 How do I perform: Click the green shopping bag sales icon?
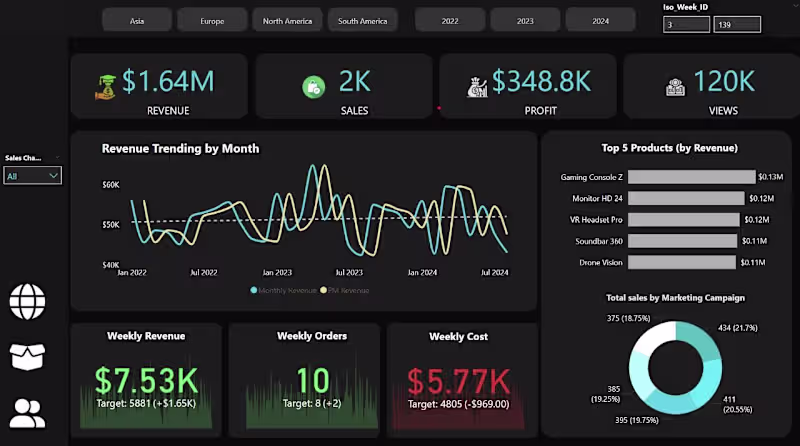(x=313, y=87)
